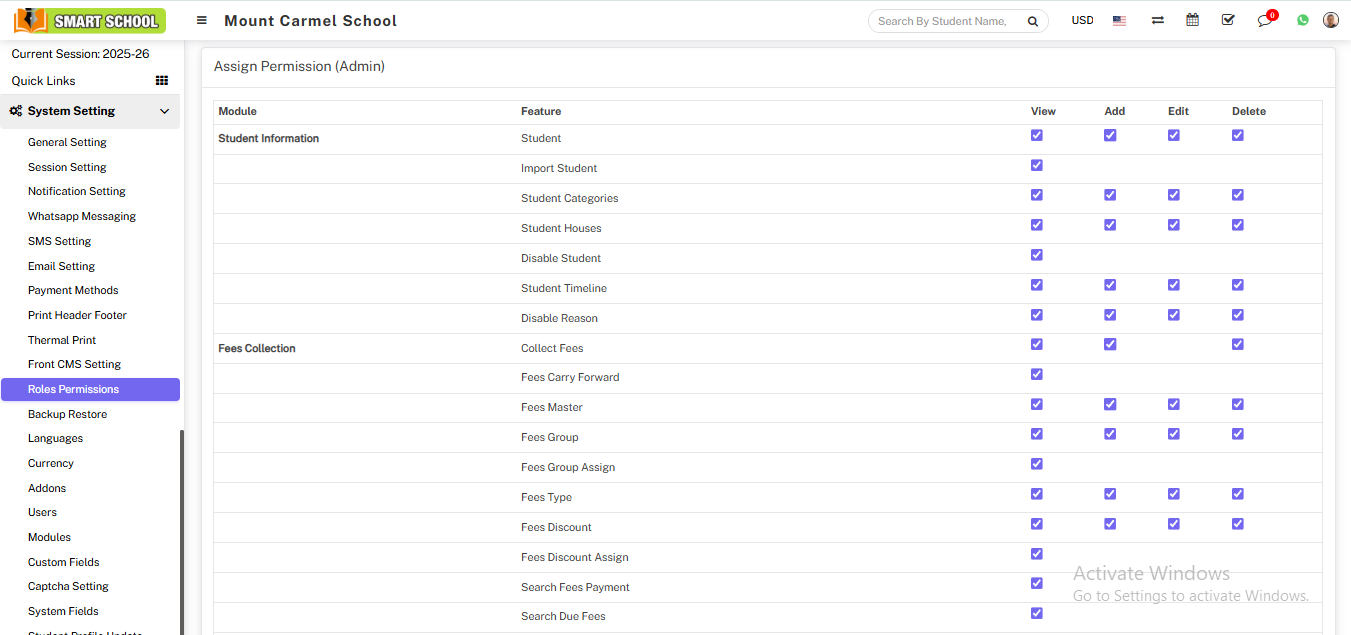The height and width of the screenshot is (635, 1351).
Task: Open the USD currency dropdown
Action: (x=1082, y=20)
